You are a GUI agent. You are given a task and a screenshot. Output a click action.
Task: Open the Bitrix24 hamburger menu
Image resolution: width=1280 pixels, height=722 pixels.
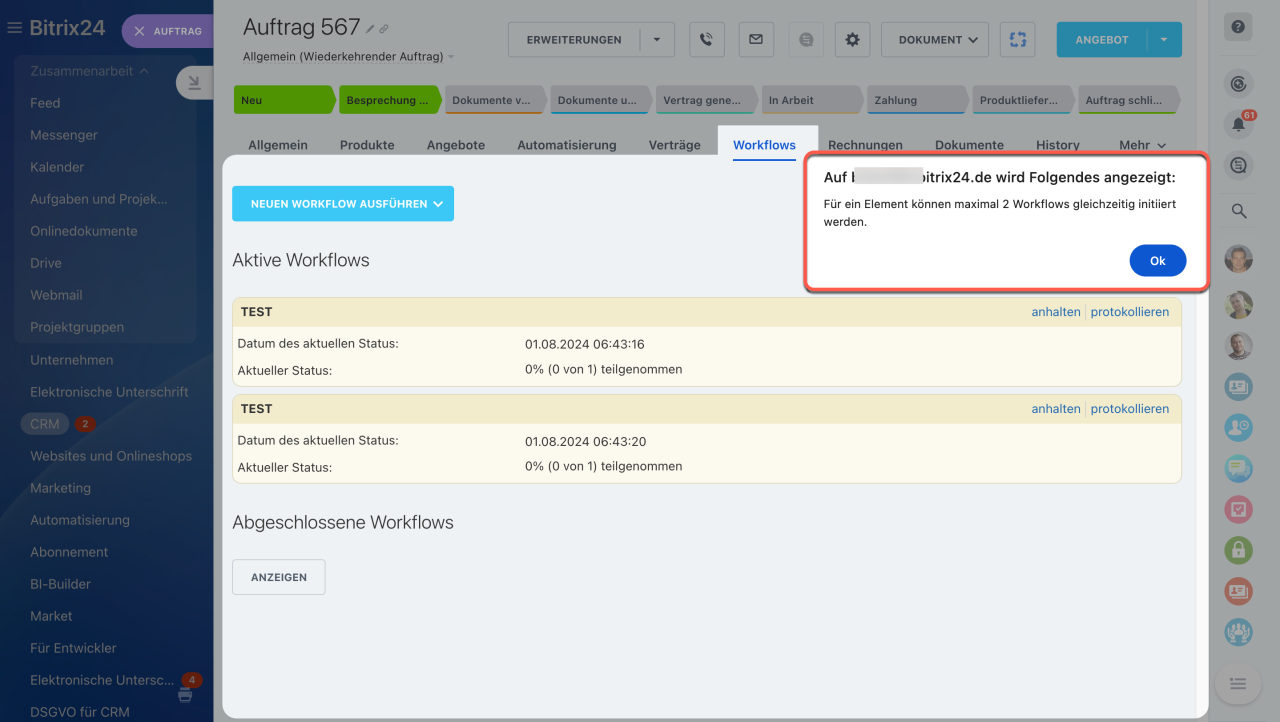(14, 28)
